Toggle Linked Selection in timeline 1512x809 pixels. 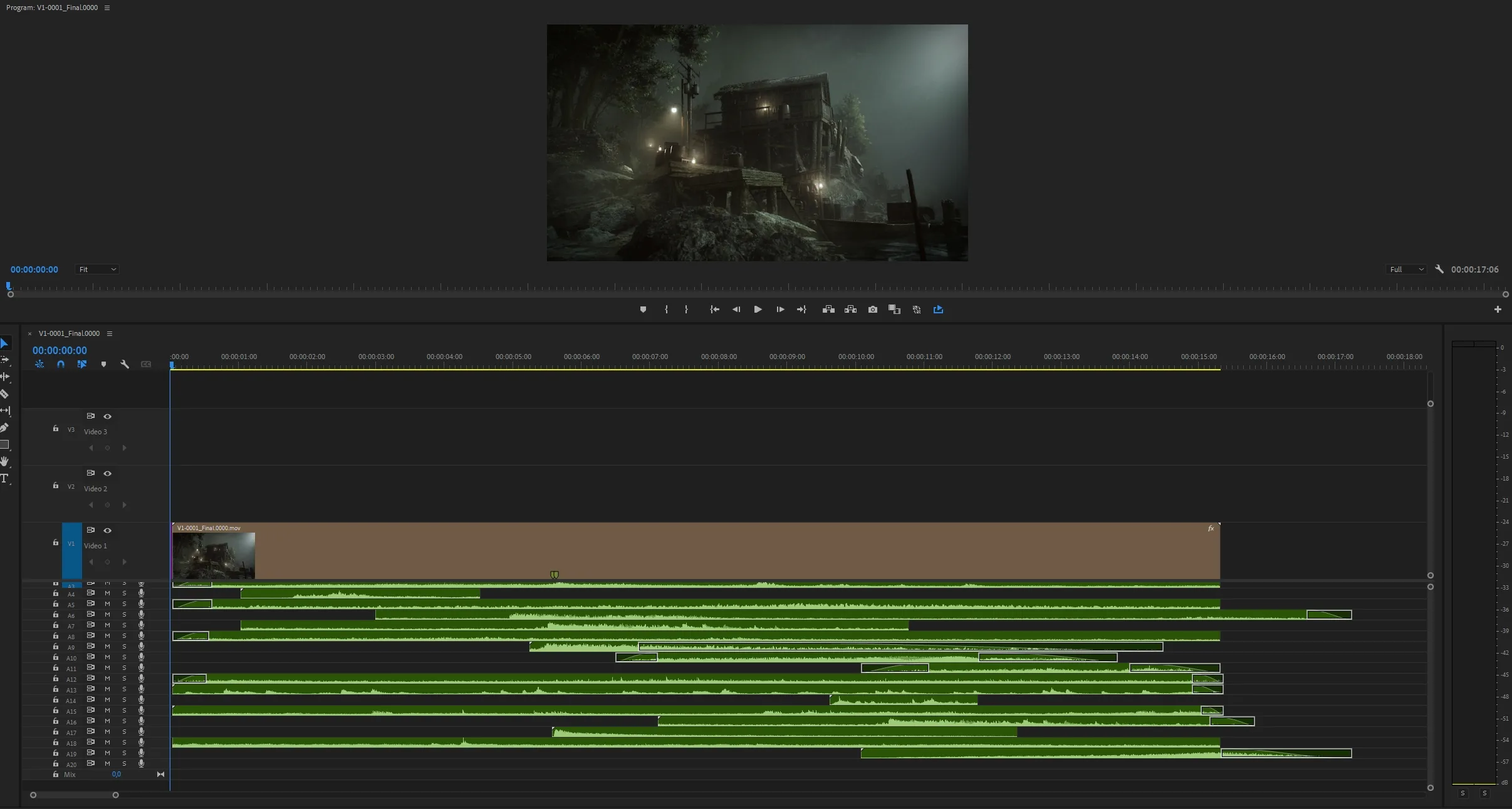click(82, 364)
